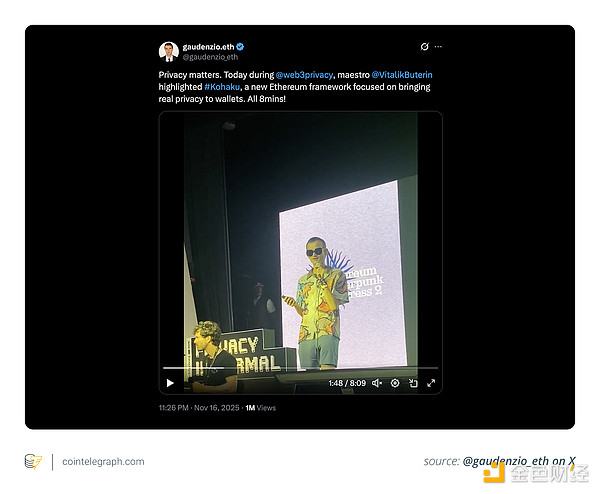Click the Grok icon on tweet

point(425,47)
